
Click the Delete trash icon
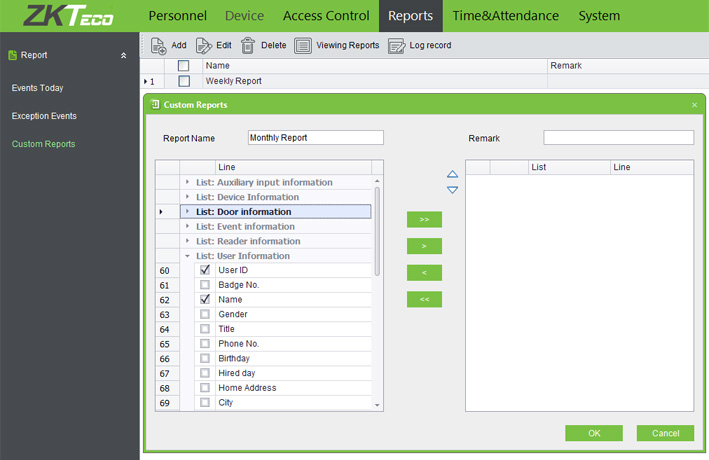tap(247, 46)
